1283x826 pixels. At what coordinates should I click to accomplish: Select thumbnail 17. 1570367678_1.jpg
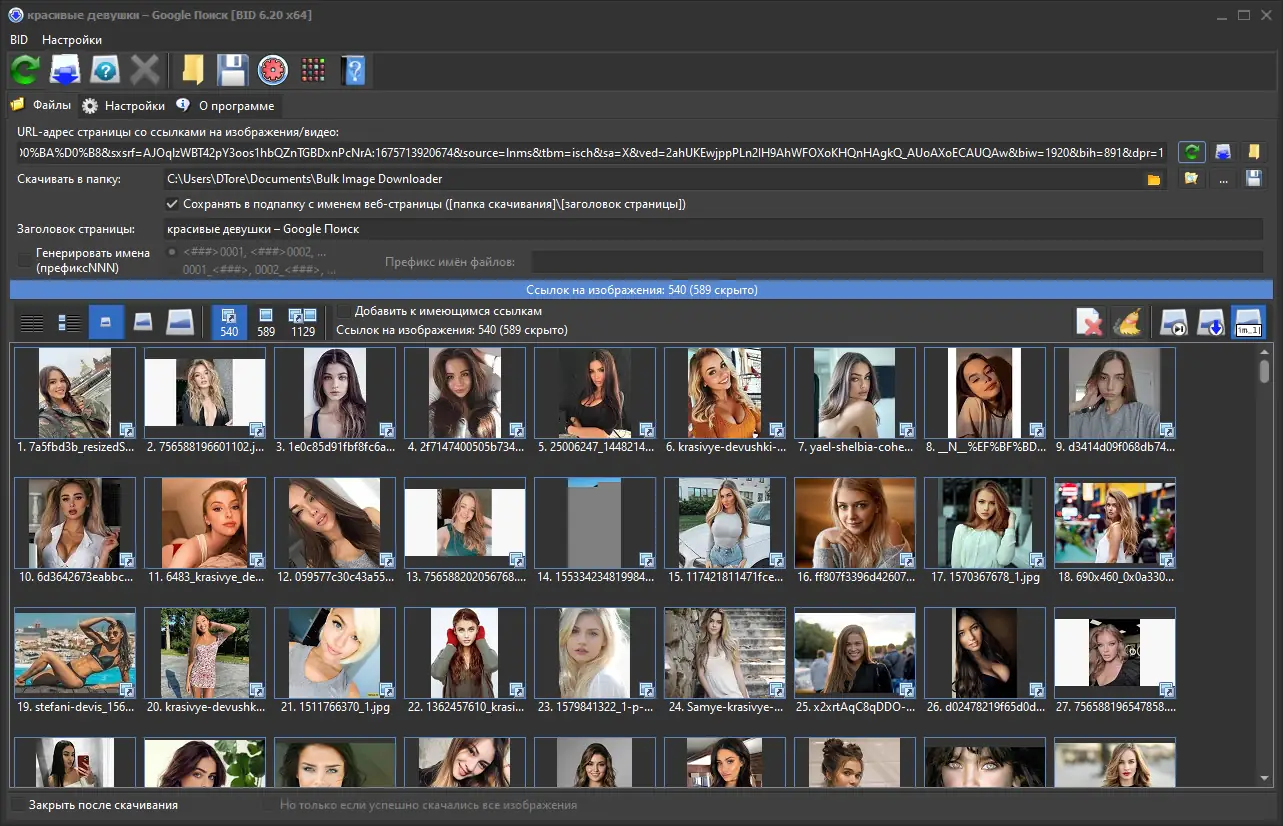985,524
